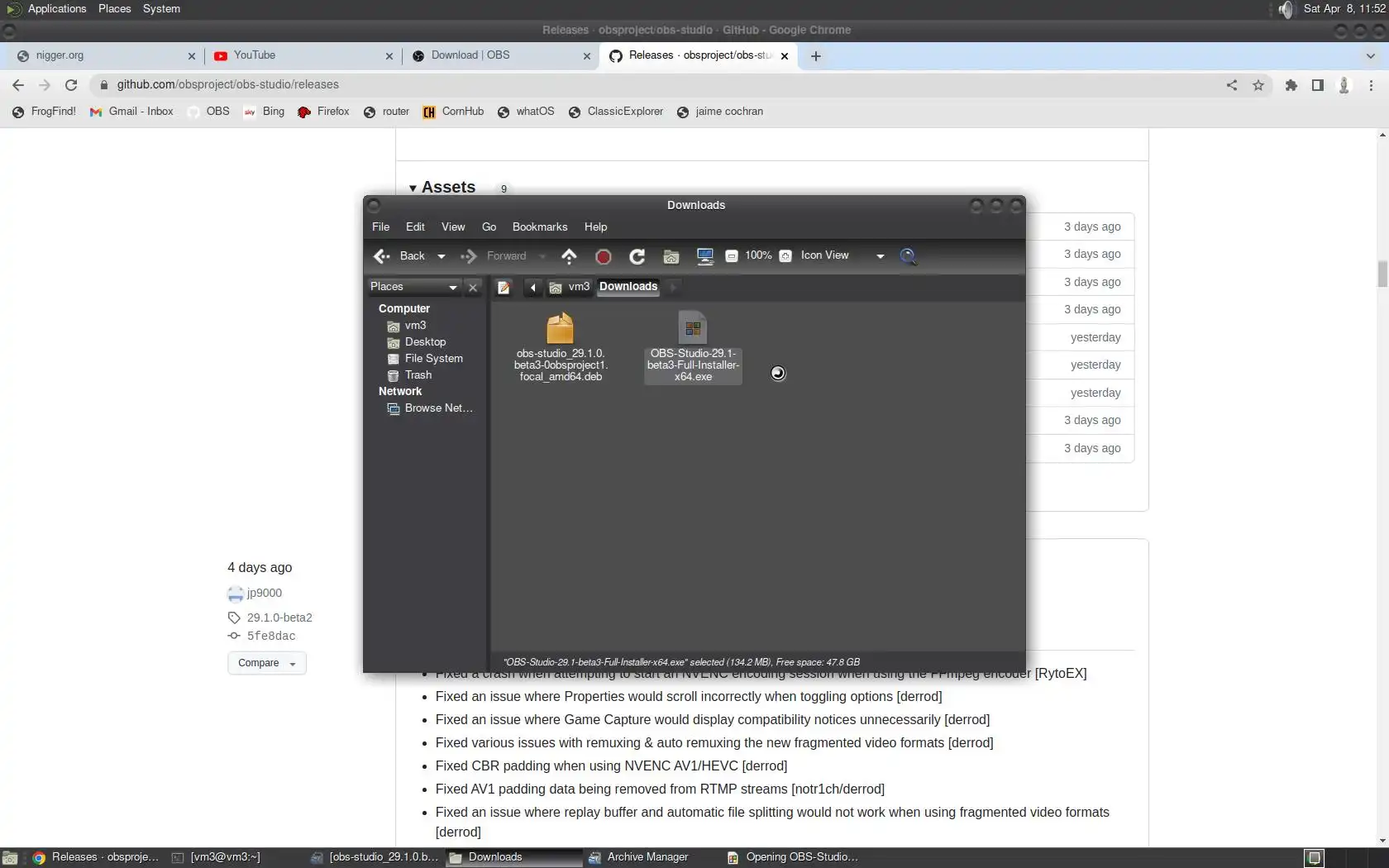Open the Bookmarks menu in Downloads window

[x=540, y=227]
